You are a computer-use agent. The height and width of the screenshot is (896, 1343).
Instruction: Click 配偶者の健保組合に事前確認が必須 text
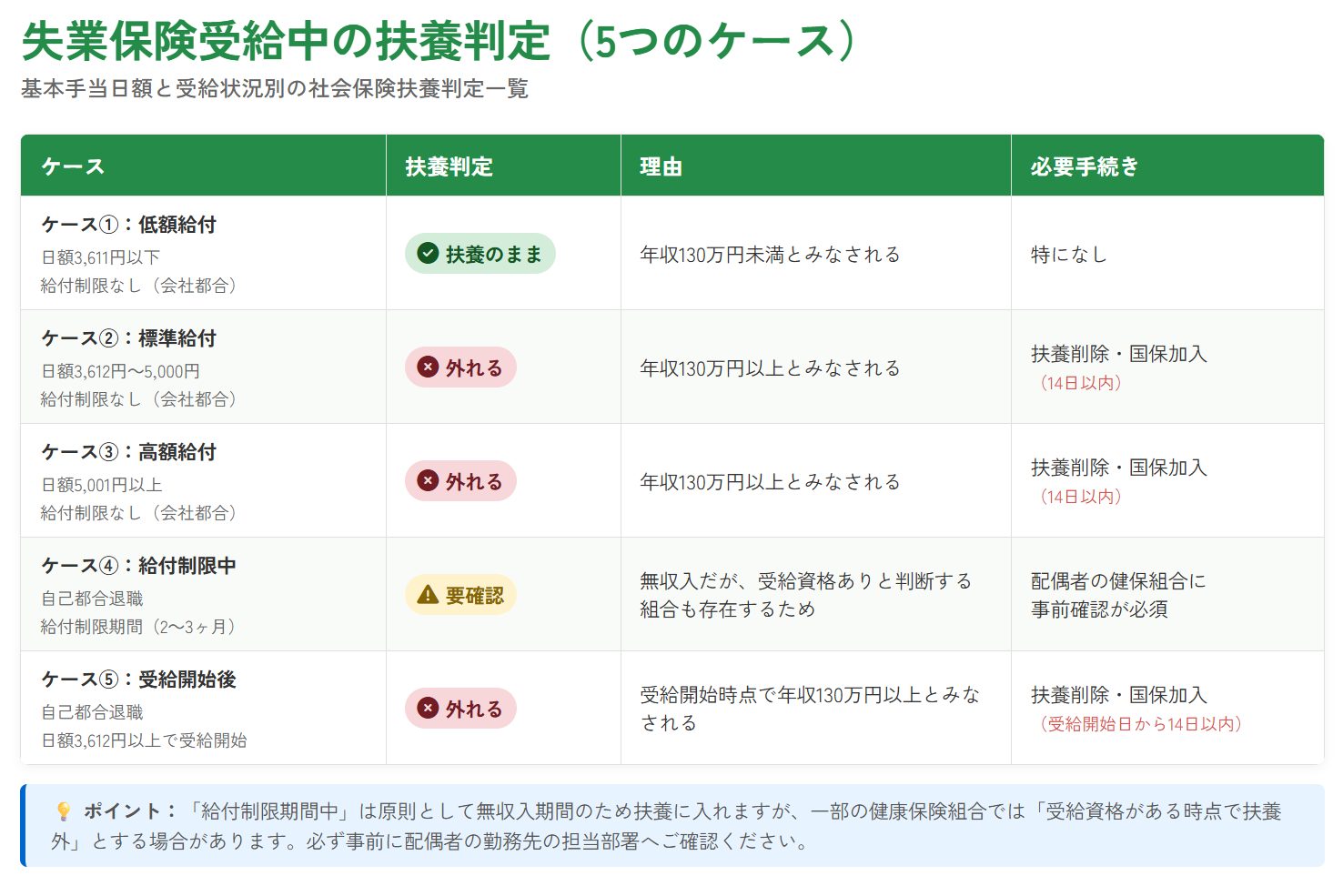tap(1117, 595)
